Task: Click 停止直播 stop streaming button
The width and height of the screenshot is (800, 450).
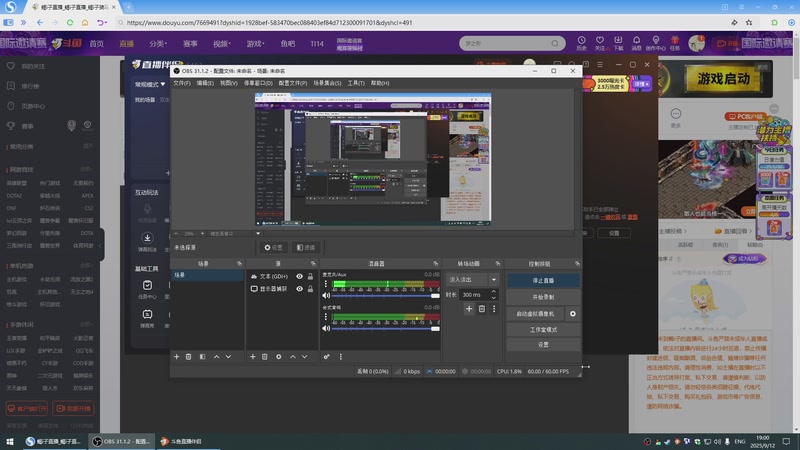Action: pyautogui.click(x=543, y=281)
